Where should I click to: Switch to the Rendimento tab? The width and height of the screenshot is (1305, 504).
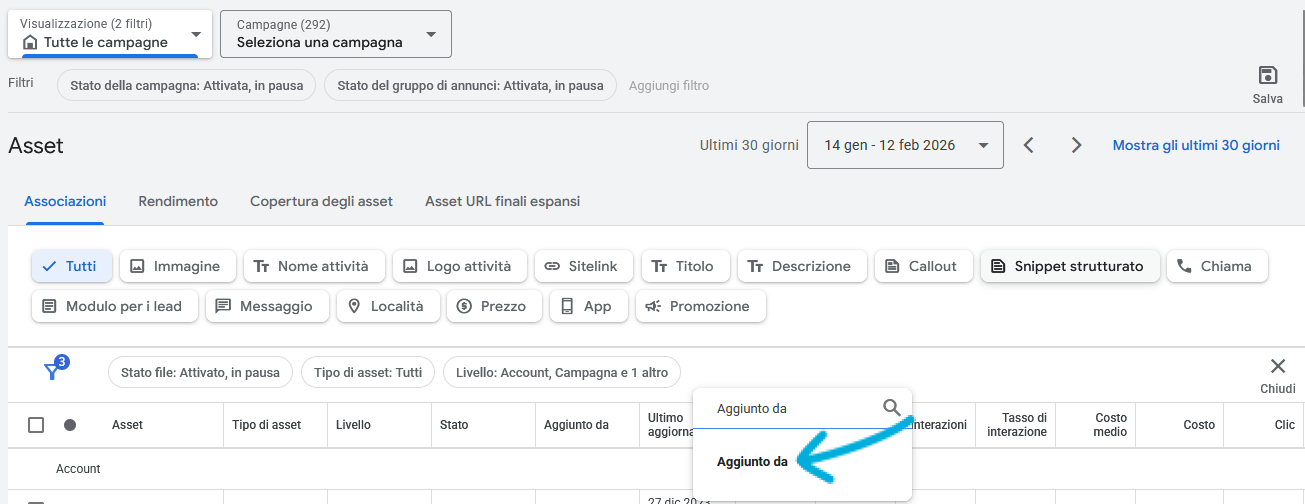click(x=178, y=201)
